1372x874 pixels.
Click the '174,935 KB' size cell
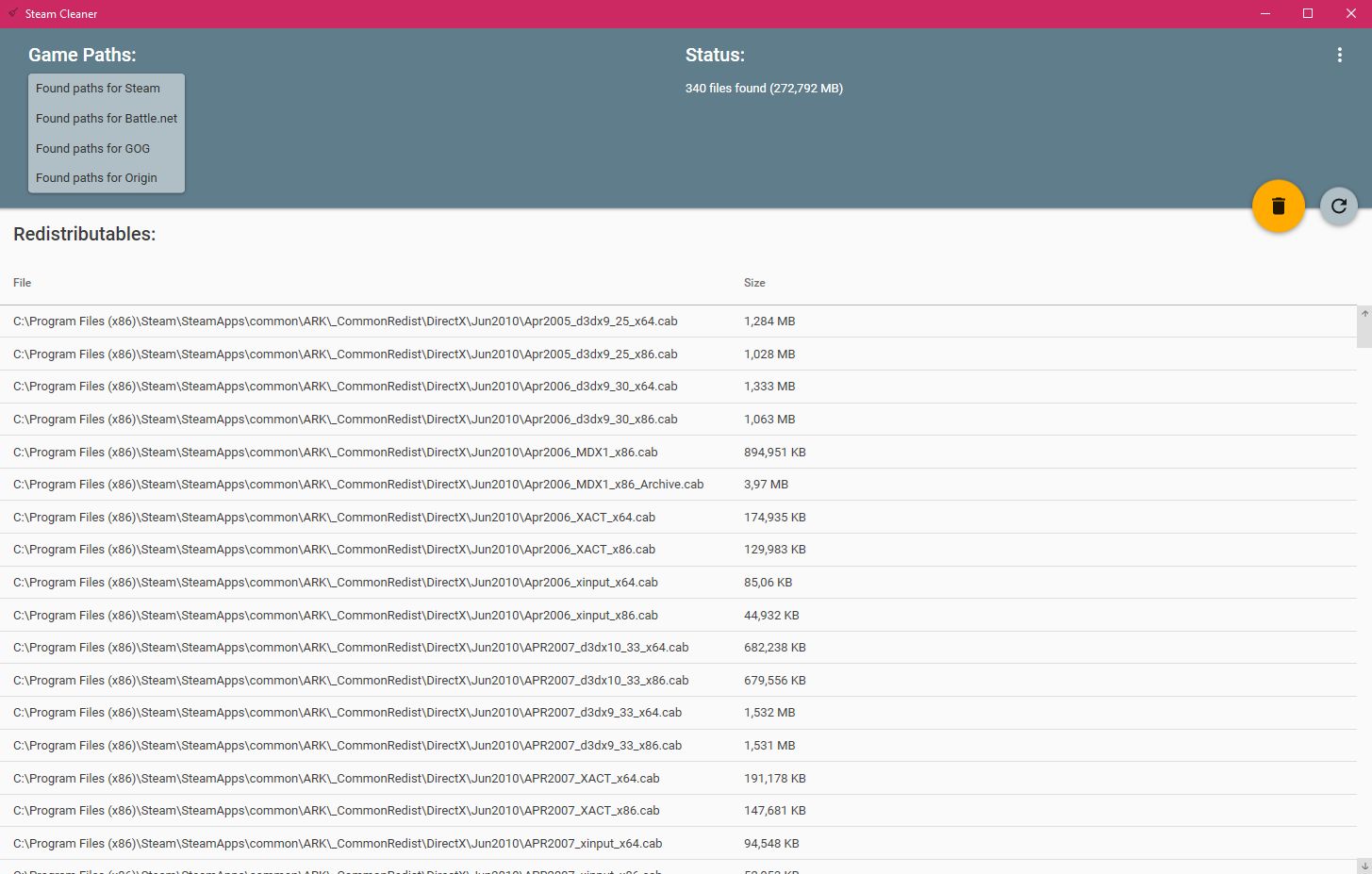(x=775, y=518)
